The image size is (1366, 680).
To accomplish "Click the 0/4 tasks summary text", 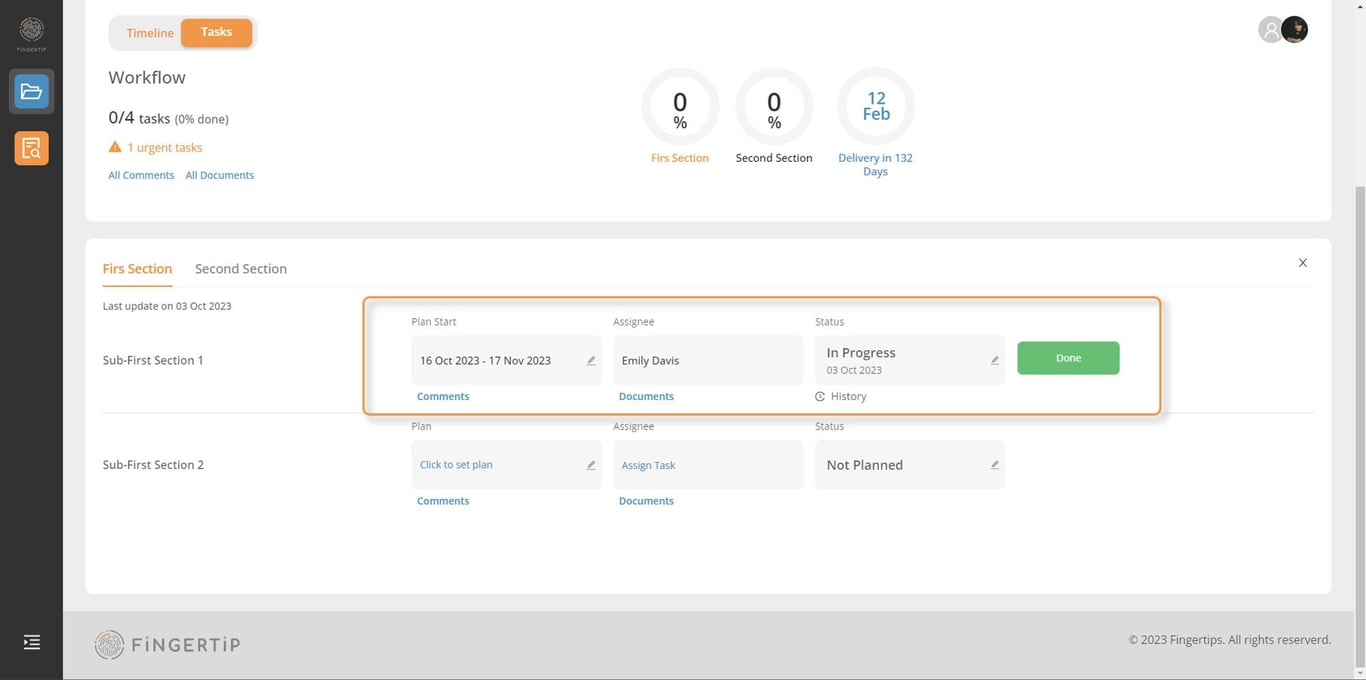I will 168,118.
